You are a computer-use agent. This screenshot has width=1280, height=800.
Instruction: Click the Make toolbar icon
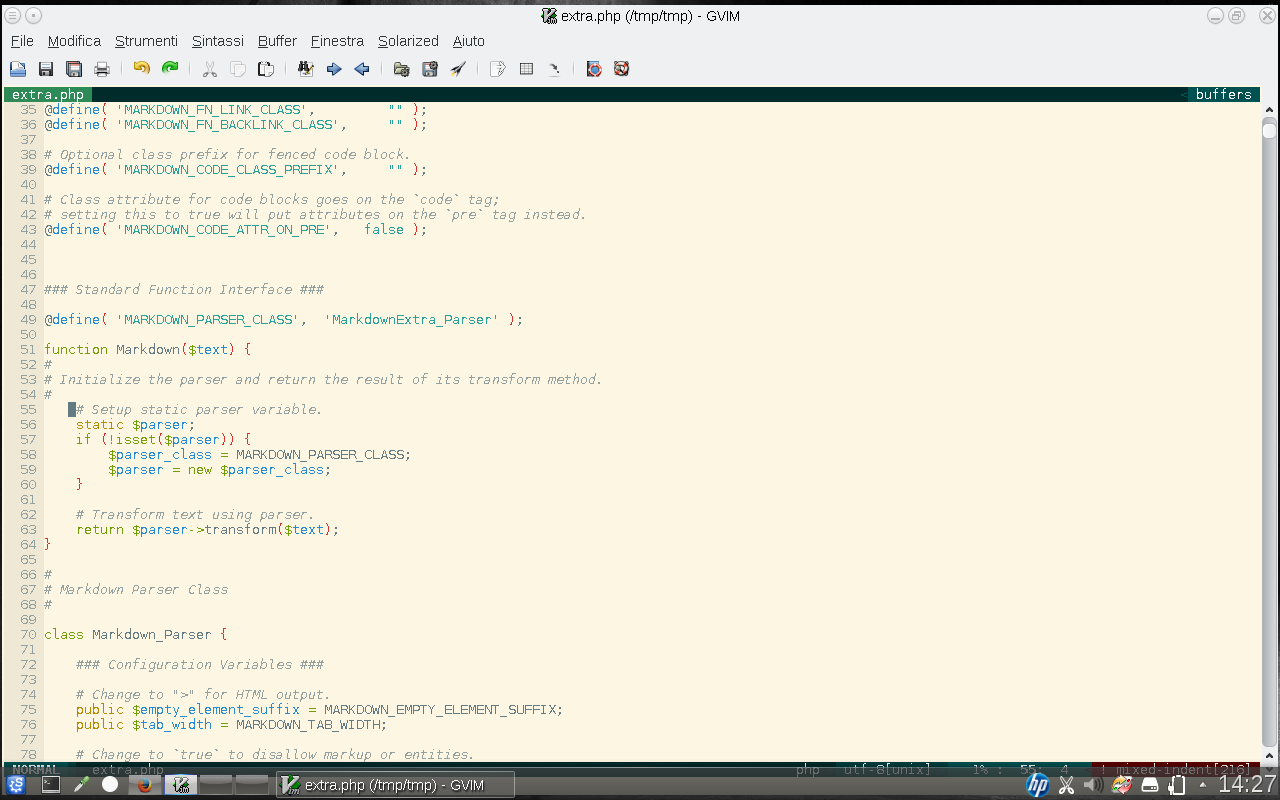pos(498,69)
